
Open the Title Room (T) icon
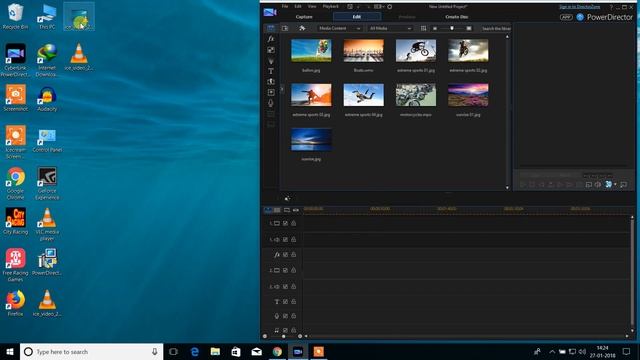coord(271,71)
